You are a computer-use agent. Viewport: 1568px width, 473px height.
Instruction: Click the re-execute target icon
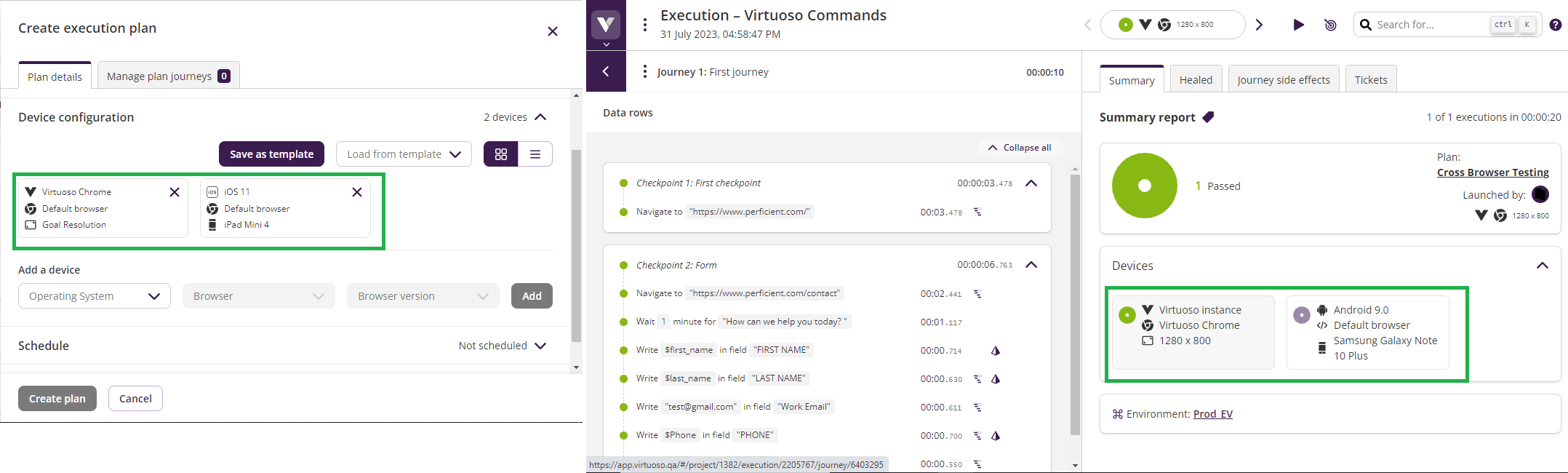(x=1330, y=25)
